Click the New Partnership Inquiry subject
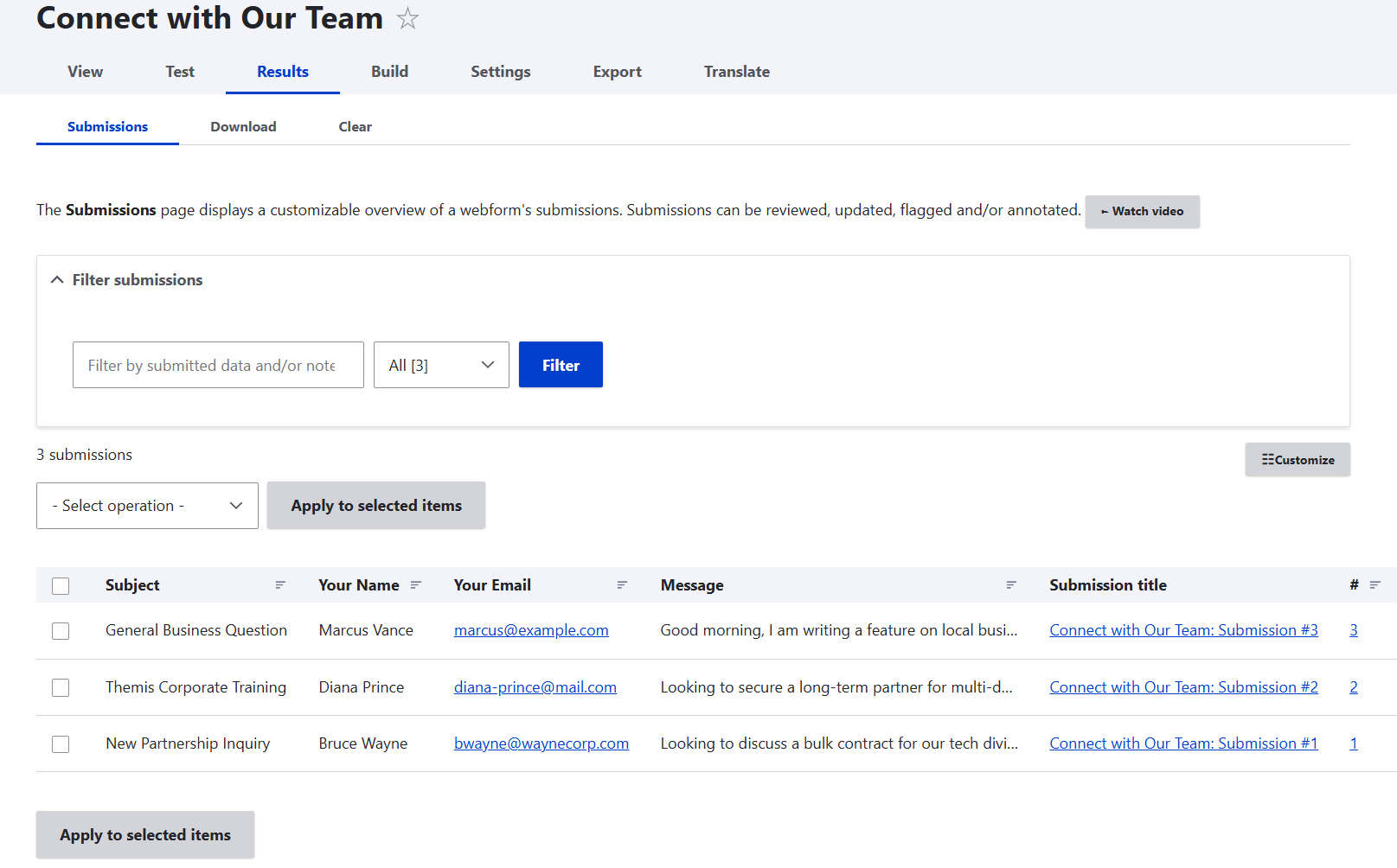Screen dimensions: 1397x868 (188, 744)
